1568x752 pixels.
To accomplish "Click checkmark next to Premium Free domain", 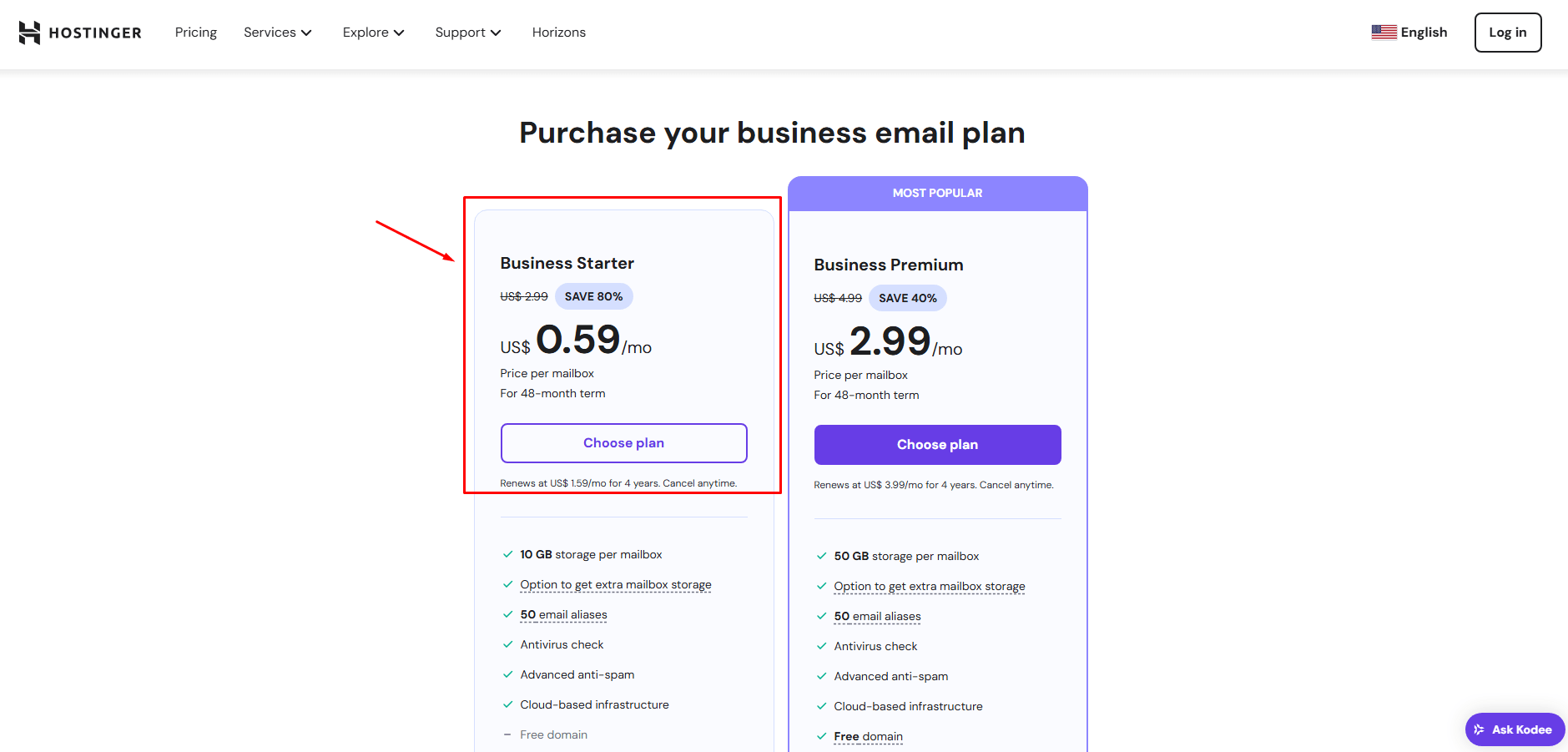I will (821, 736).
